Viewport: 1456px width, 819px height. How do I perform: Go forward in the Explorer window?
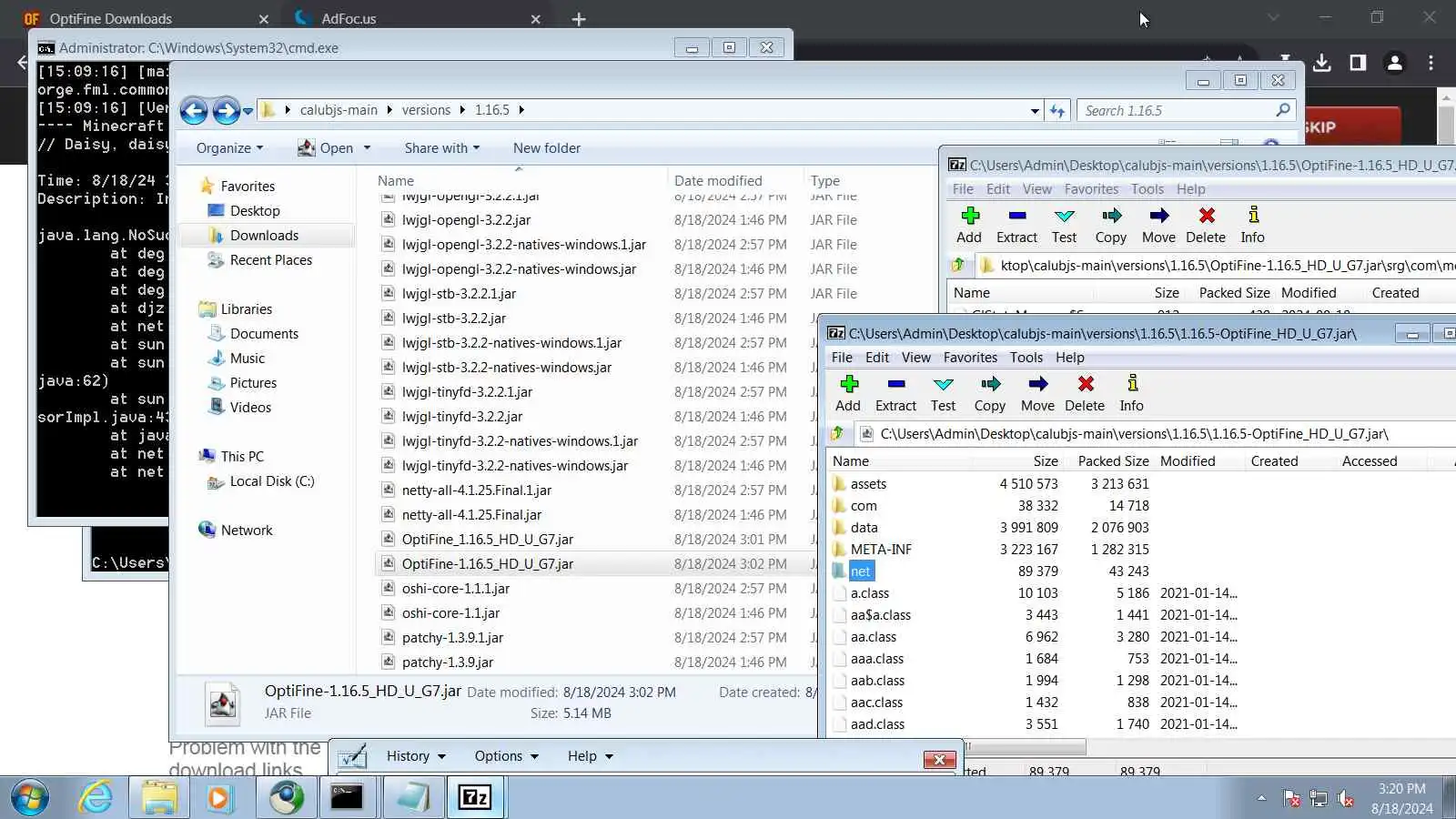point(226,110)
